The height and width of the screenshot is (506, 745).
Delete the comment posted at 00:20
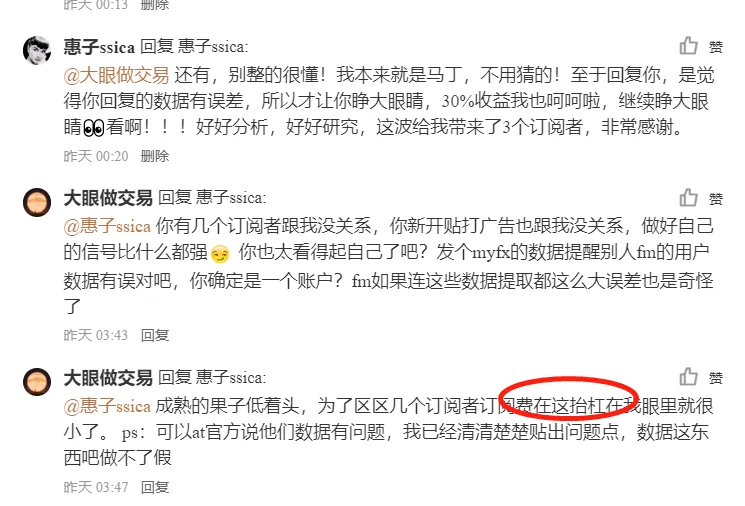click(155, 156)
